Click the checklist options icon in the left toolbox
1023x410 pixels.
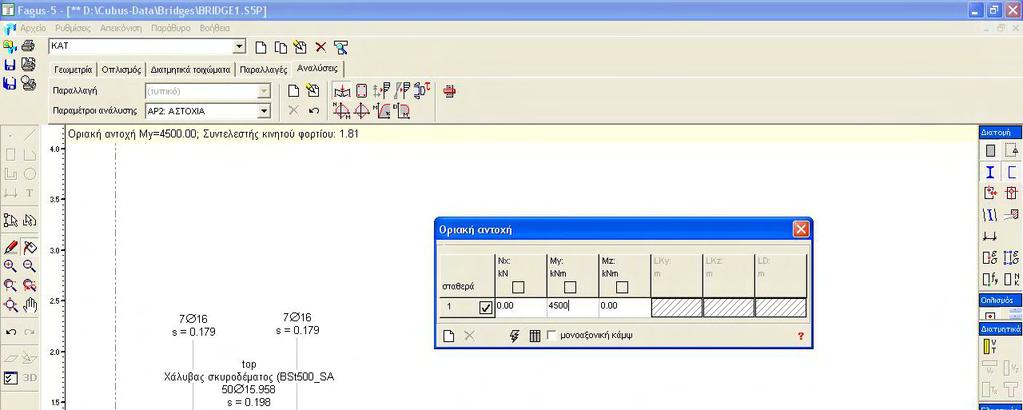point(10,377)
